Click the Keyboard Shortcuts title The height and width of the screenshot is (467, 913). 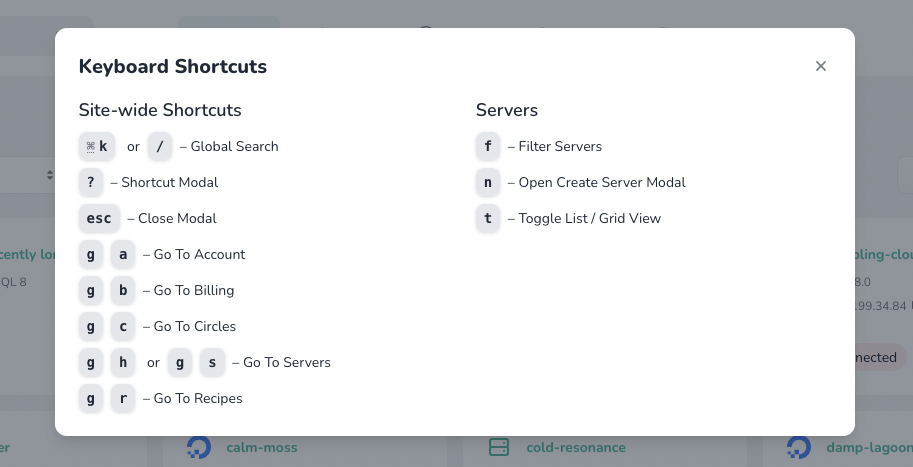[173, 66]
